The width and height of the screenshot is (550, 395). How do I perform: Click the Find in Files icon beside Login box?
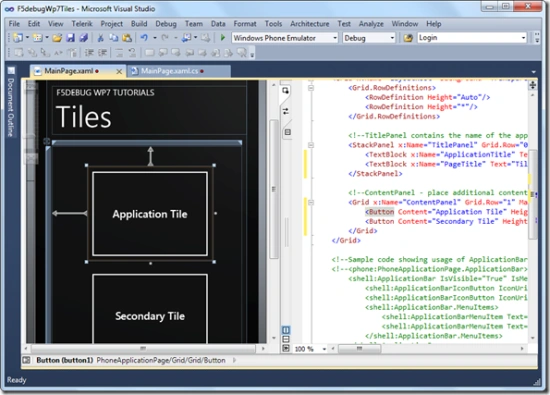click(408, 38)
